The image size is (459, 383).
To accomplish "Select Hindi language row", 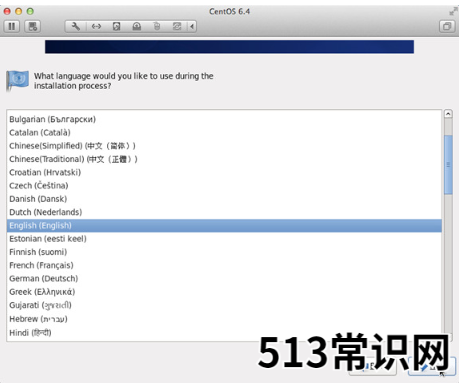I will tap(224, 333).
